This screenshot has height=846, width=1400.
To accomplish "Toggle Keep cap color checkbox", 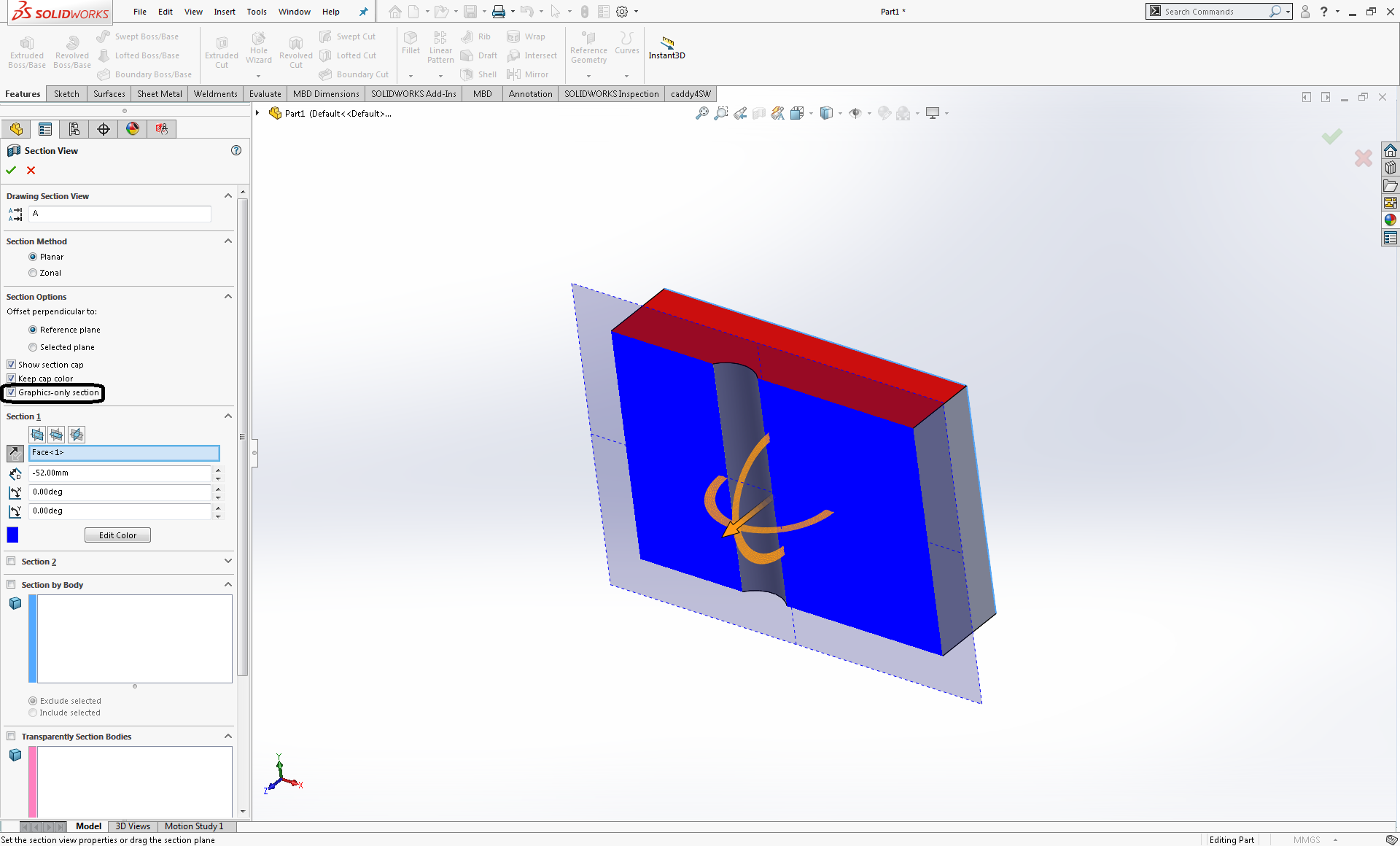I will coord(11,378).
